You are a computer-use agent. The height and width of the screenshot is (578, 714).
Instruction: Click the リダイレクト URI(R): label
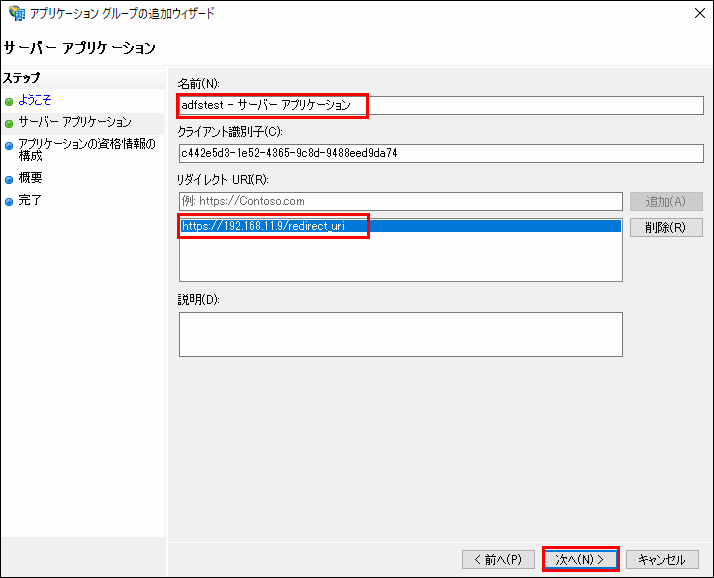point(223,180)
